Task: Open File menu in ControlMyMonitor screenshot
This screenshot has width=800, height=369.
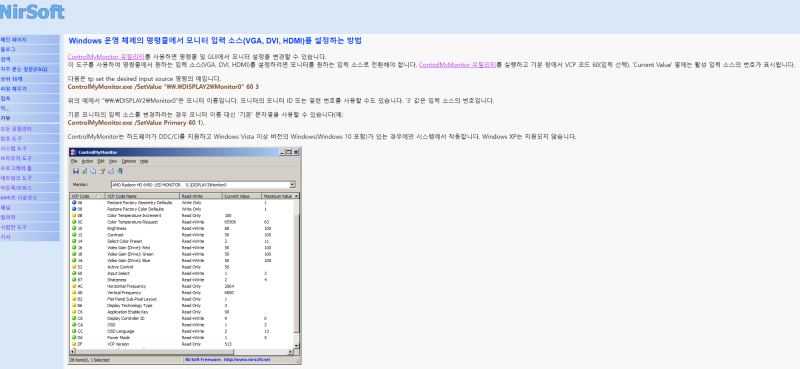Action: tap(74, 161)
